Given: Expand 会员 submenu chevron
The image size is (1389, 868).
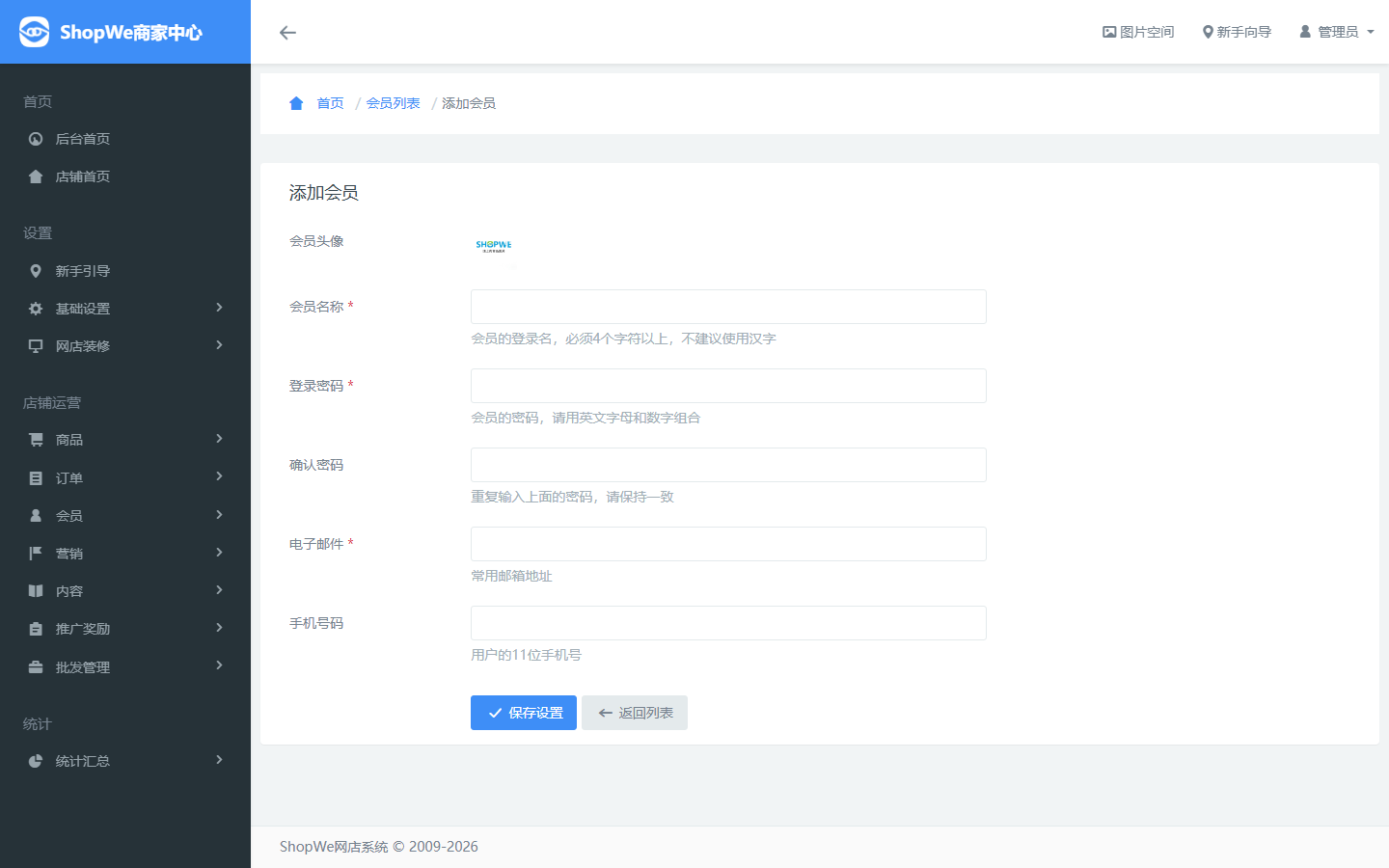Looking at the screenshot, I should click(x=220, y=515).
